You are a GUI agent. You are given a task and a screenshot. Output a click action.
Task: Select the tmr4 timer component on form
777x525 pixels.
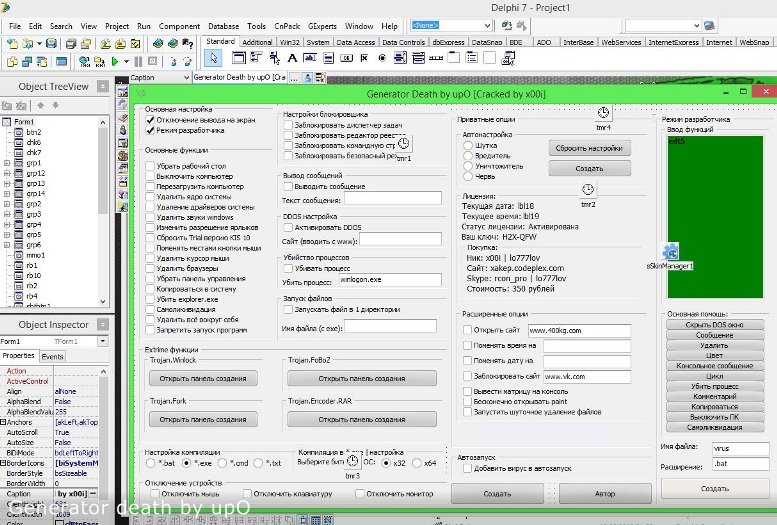tap(603, 113)
